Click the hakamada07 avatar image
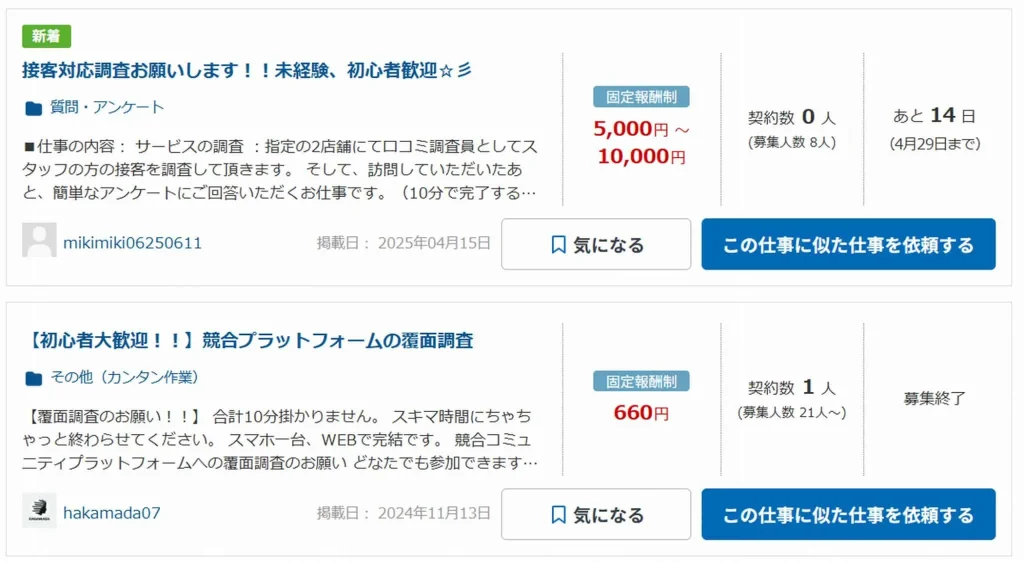The width and height of the screenshot is (1024, 562). [x=39, y=510]
